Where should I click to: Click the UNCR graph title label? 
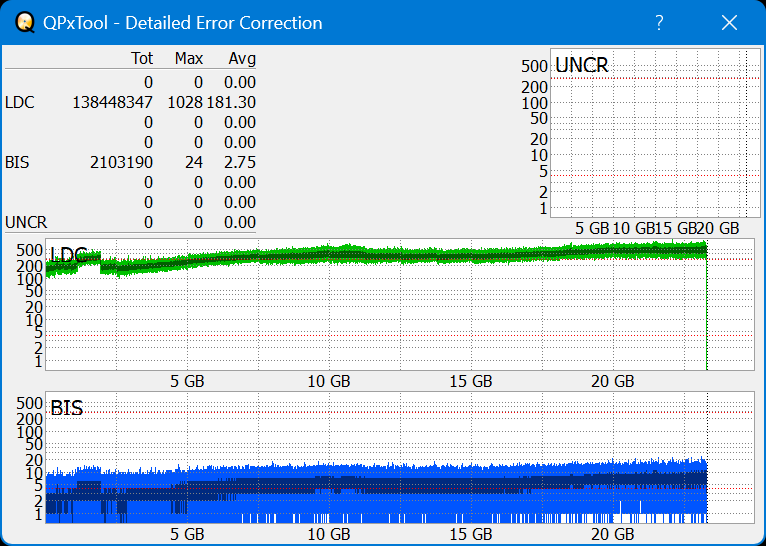click(582, 65)
